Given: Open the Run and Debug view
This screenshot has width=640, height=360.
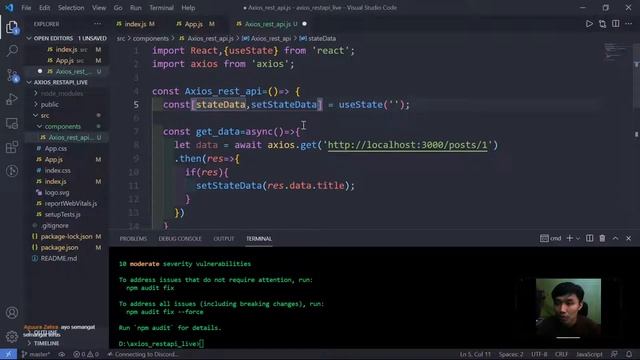Looking at the screenshot, I should [12, 99].
